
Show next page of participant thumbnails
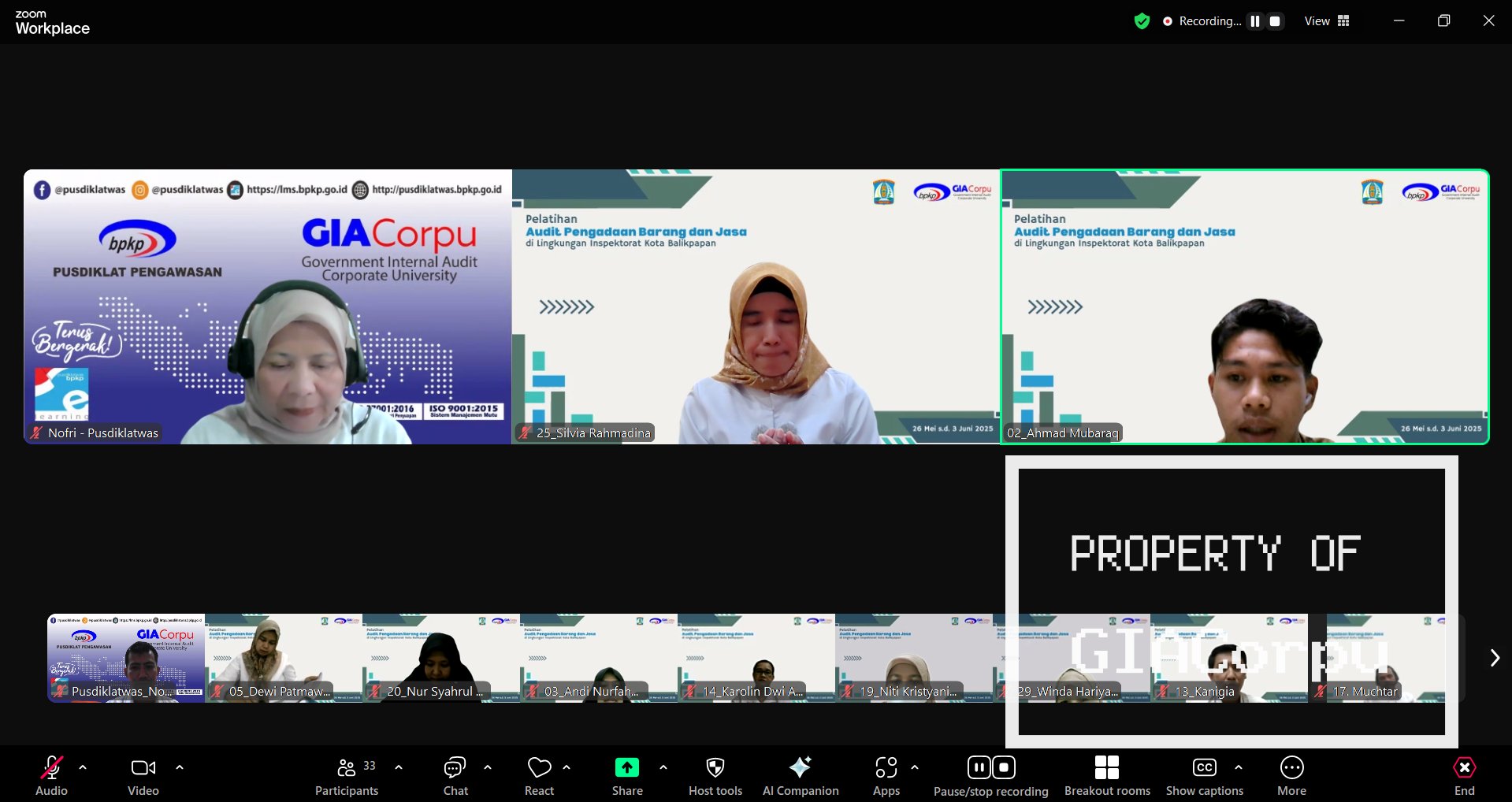pos(1494,658)
